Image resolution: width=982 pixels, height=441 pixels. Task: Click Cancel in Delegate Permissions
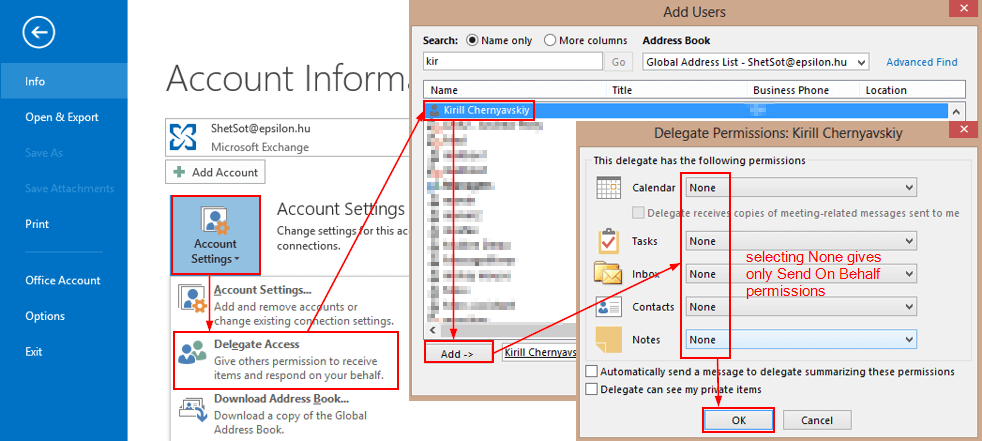pyautogui.click(x=817, y=420)
